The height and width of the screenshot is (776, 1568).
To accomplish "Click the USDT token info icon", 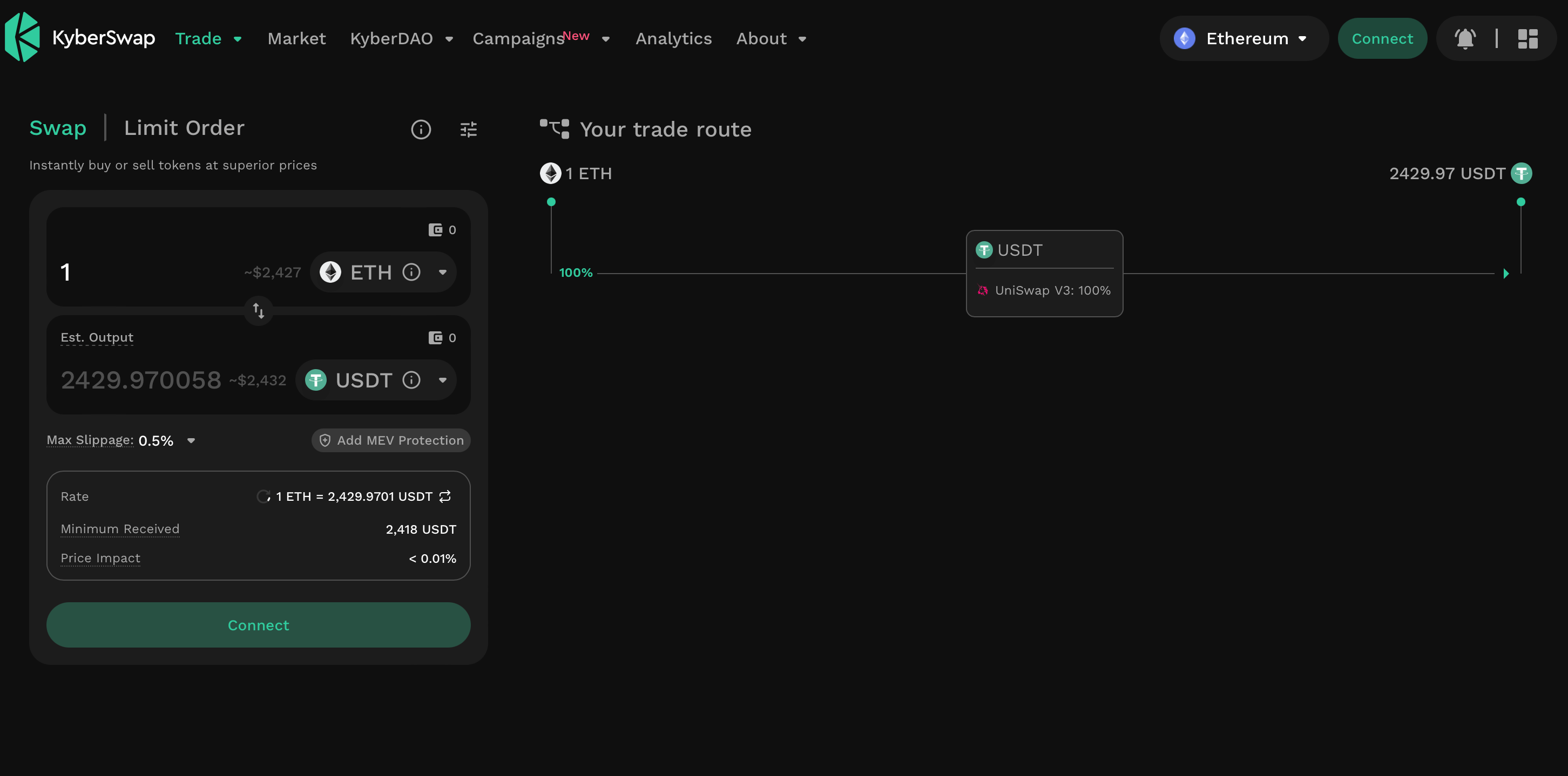I will point(411,380).
